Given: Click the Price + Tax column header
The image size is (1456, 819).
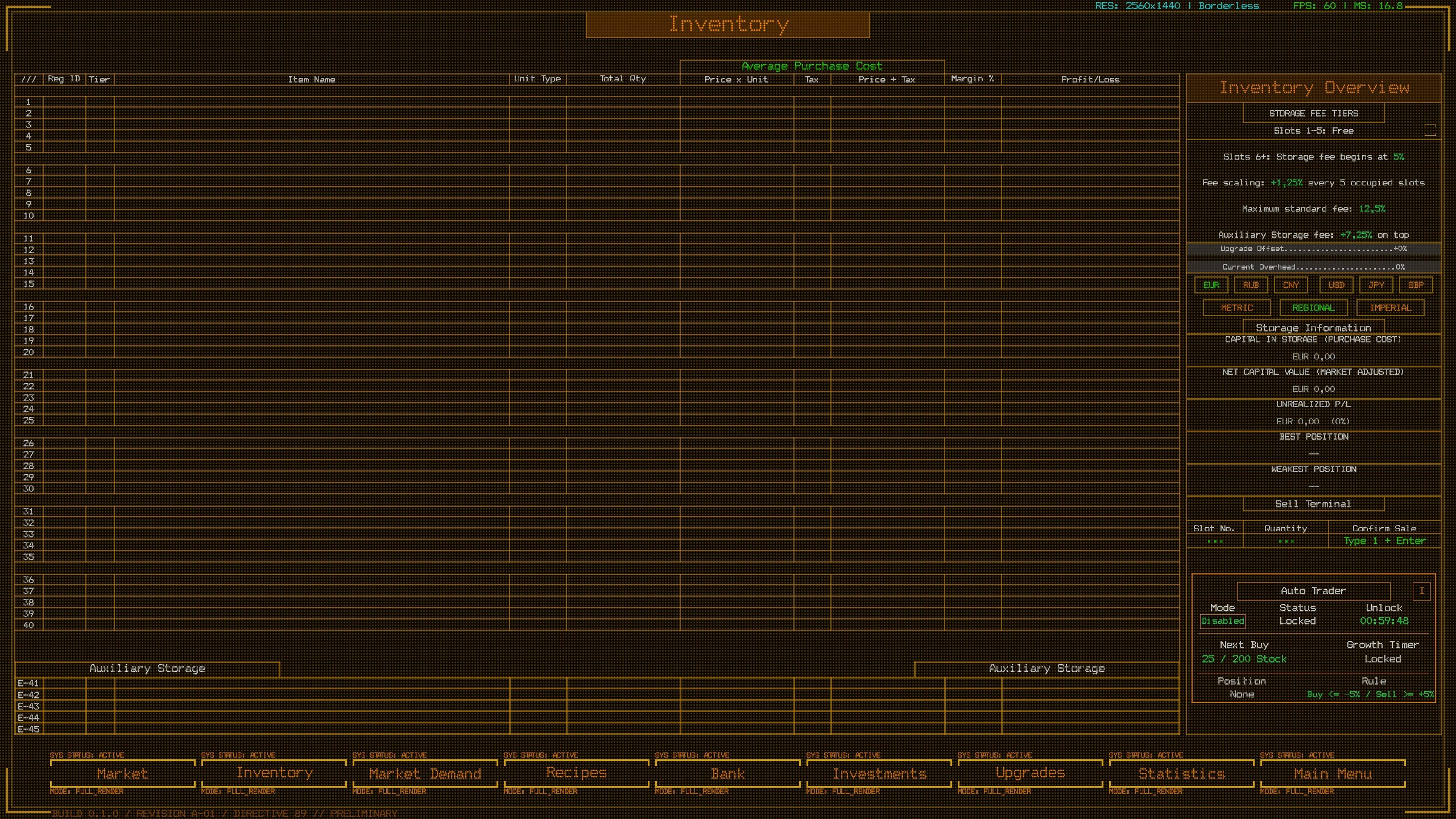Looking at the screenshot, I should pos(887,80).
